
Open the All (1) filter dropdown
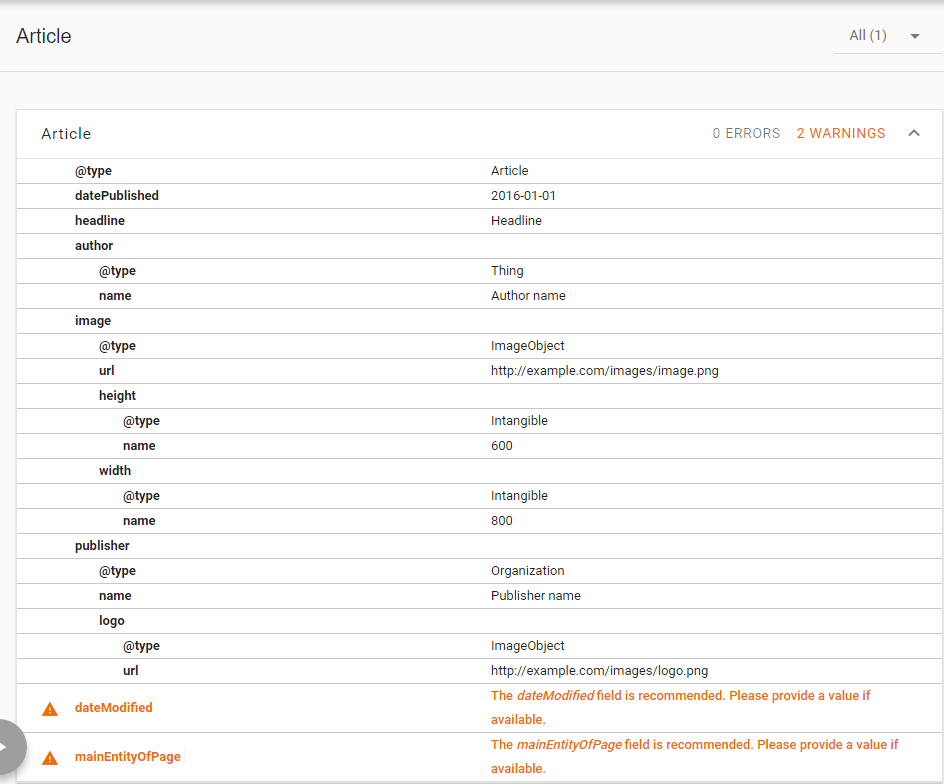click(x=884, y=36)
